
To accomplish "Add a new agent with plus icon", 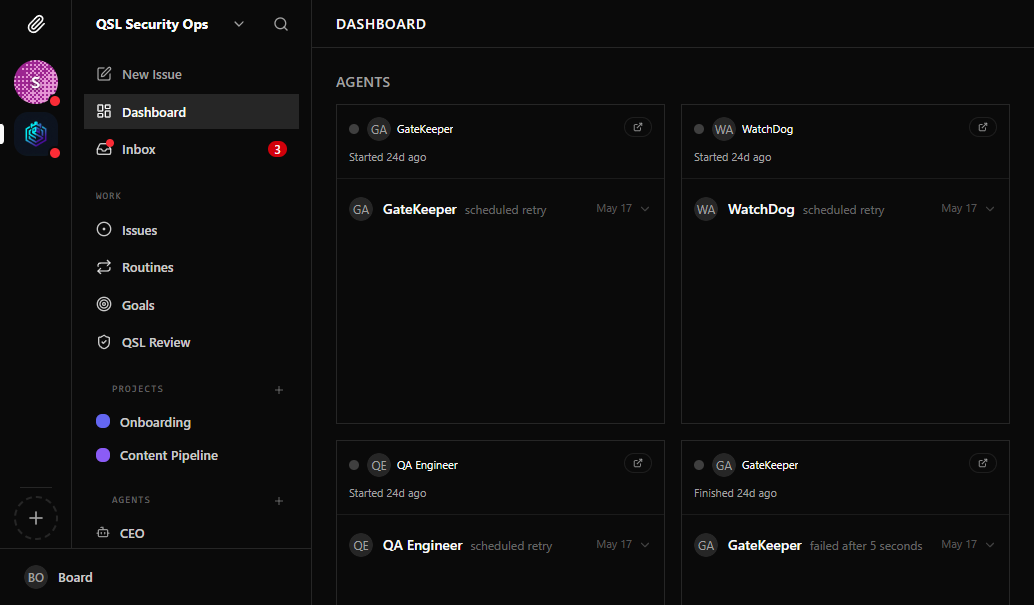I will pos(279,501).
